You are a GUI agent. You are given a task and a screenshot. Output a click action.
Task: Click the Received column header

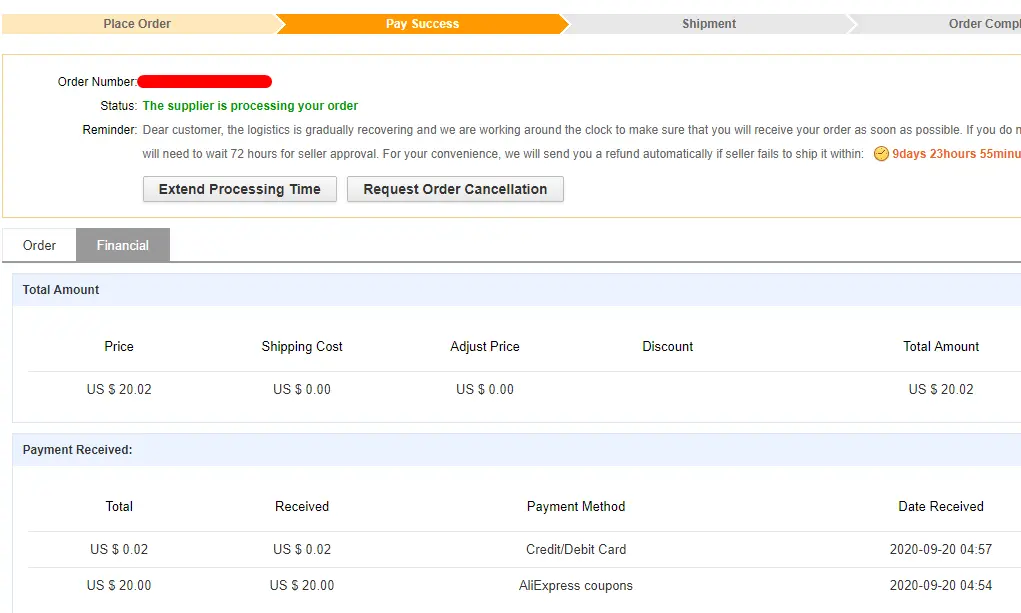tap(302, 507)
